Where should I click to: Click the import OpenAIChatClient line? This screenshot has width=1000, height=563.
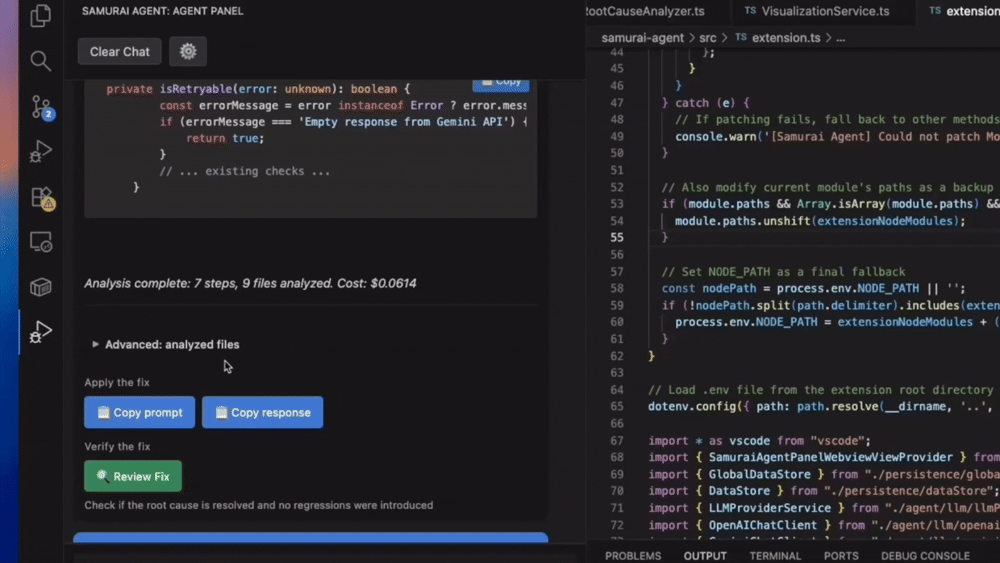pyautogui.click(x=824, y=525)
